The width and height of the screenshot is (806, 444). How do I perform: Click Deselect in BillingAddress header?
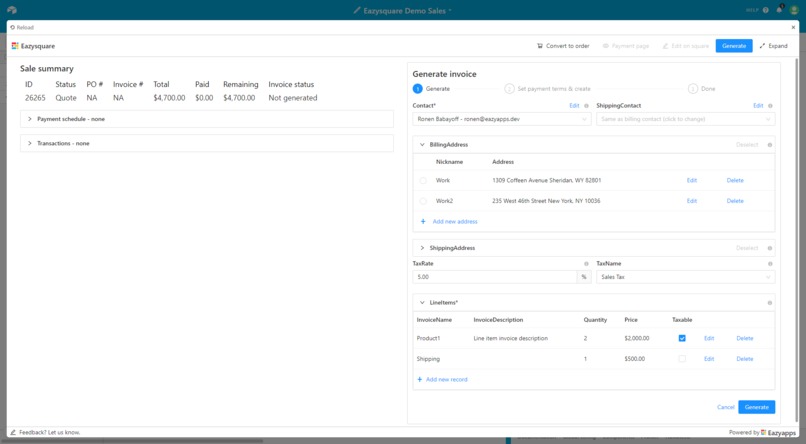coord(747,145)
